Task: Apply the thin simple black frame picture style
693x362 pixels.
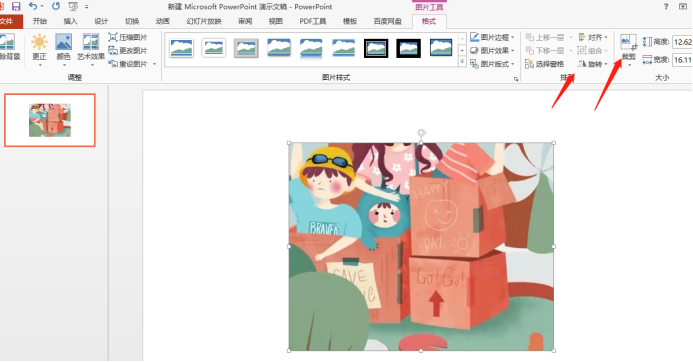Action: (441, 48)
